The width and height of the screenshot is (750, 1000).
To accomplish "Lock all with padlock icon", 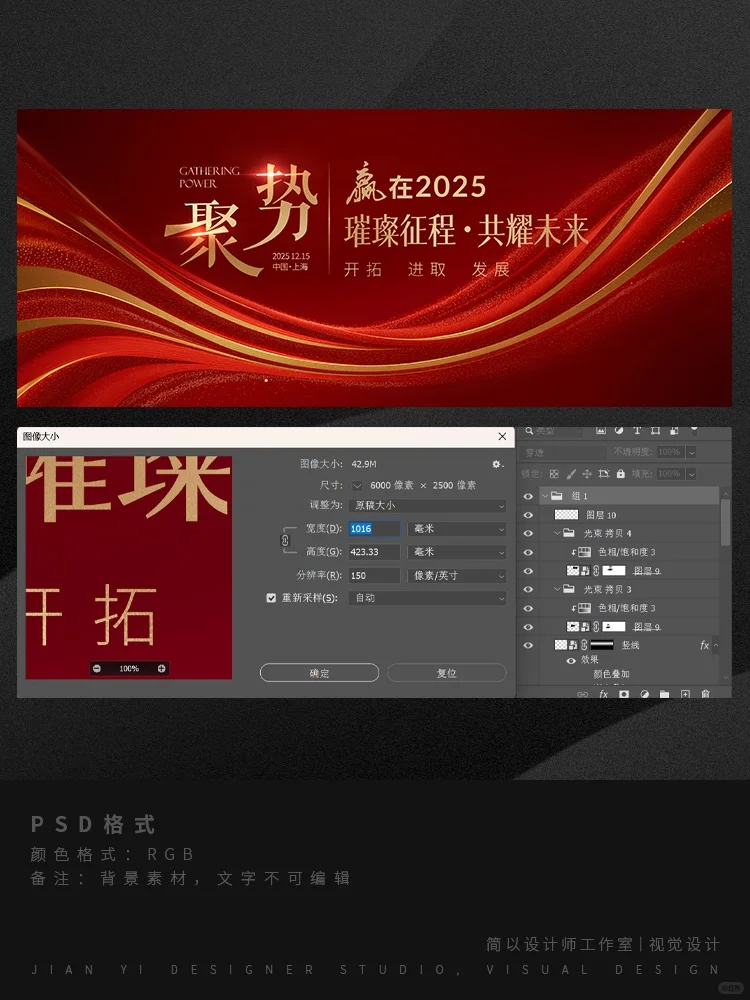I will click(621, 474).
